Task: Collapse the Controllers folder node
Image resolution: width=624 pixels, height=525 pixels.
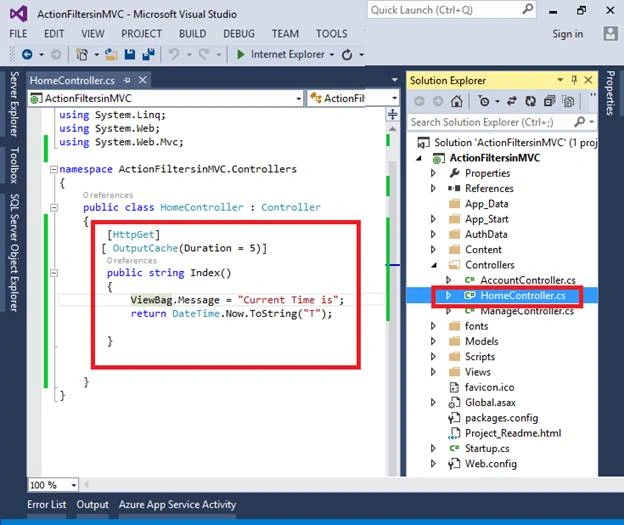Action: [x=434, y=265]
